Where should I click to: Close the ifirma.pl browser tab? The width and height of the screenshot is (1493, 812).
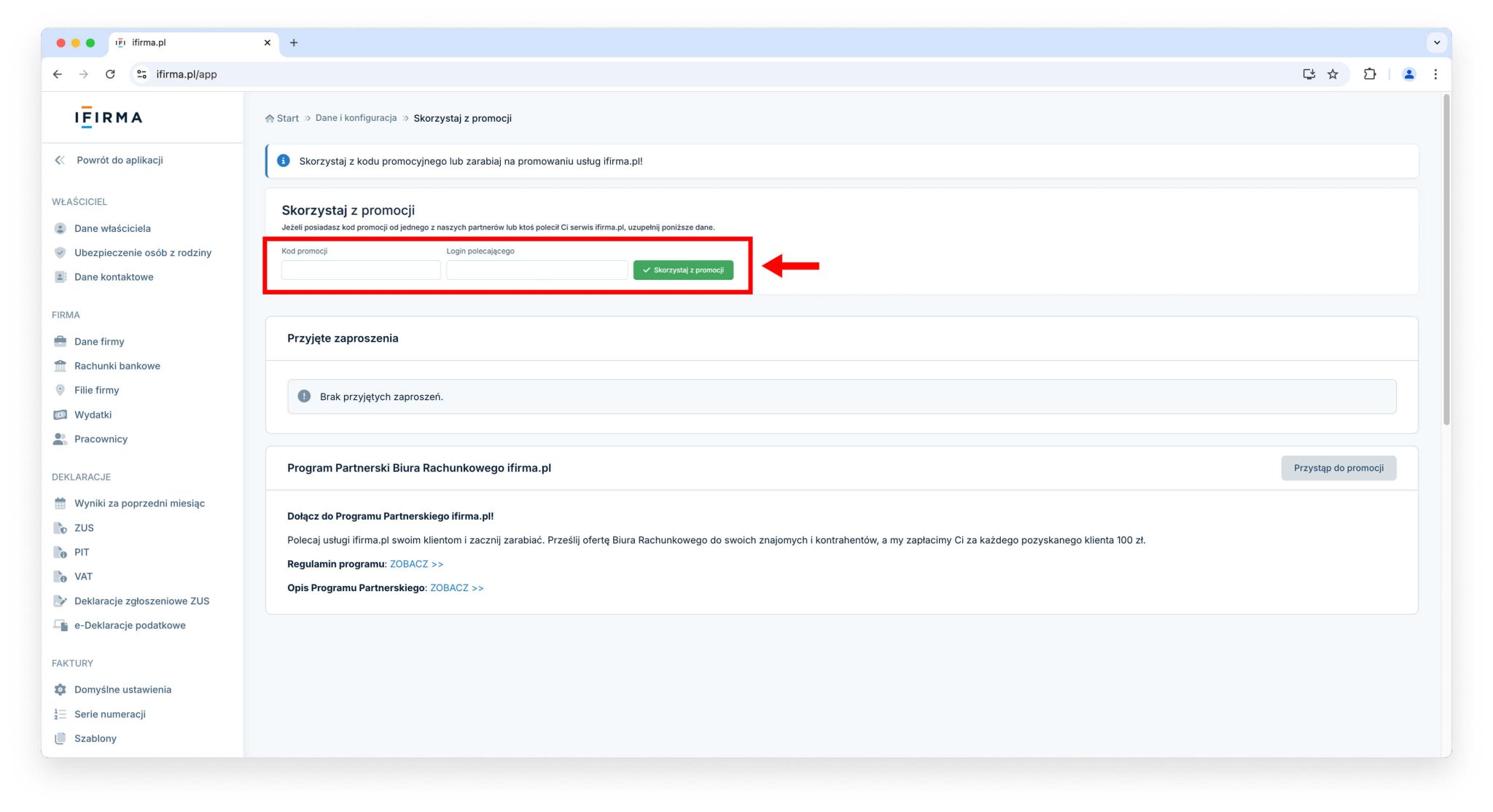pos(268,42)
